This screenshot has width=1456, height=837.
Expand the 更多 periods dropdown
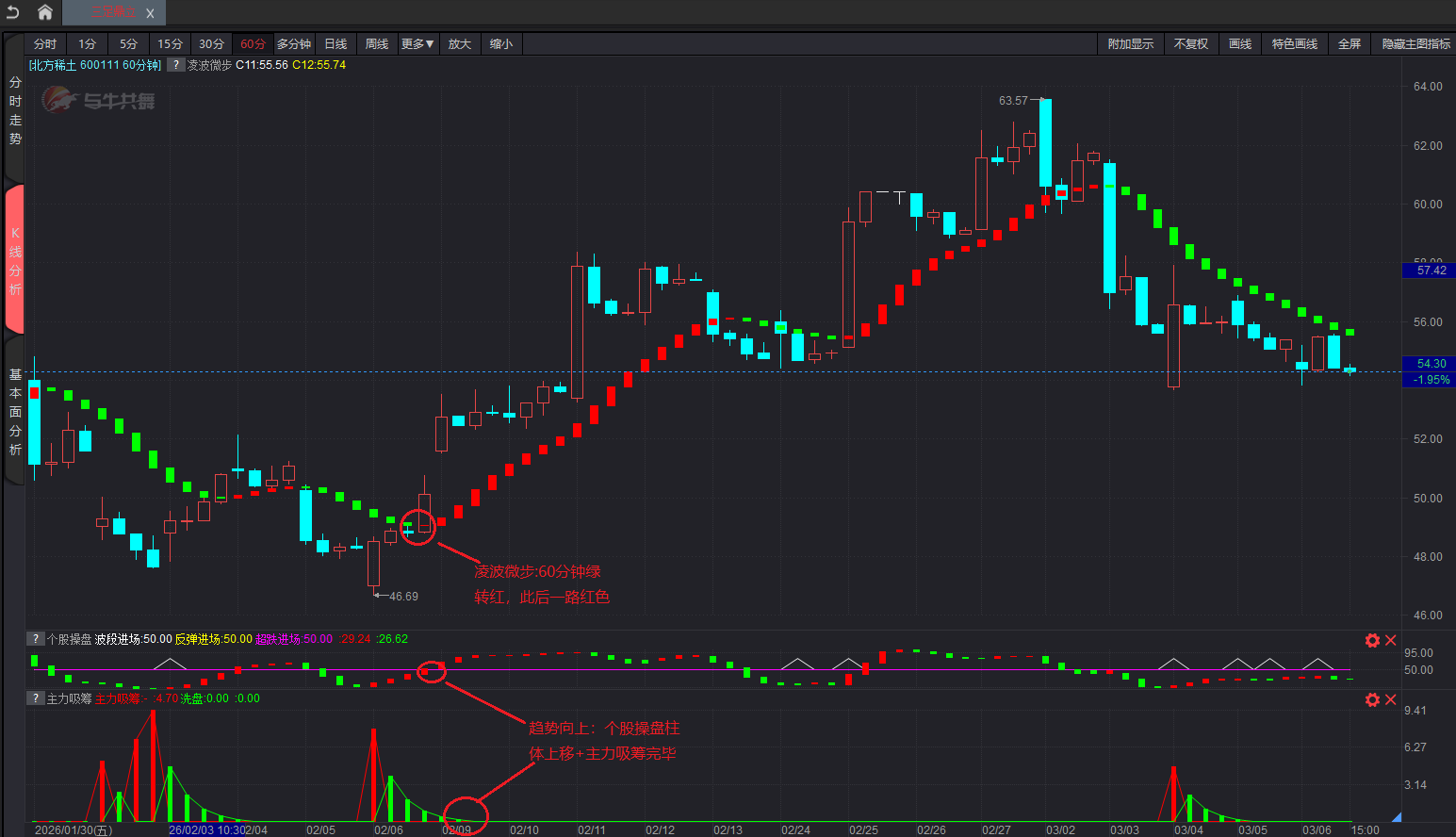coord(417,44)
